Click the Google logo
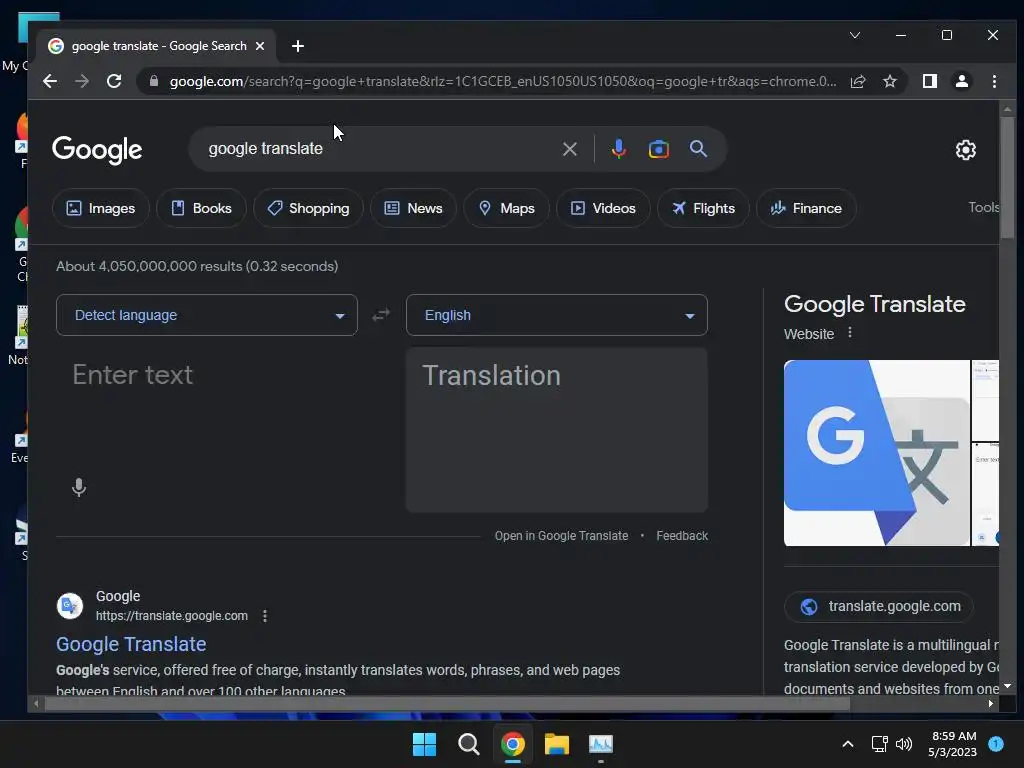This screenshot has width=1024, height=768. coord(97,150)
